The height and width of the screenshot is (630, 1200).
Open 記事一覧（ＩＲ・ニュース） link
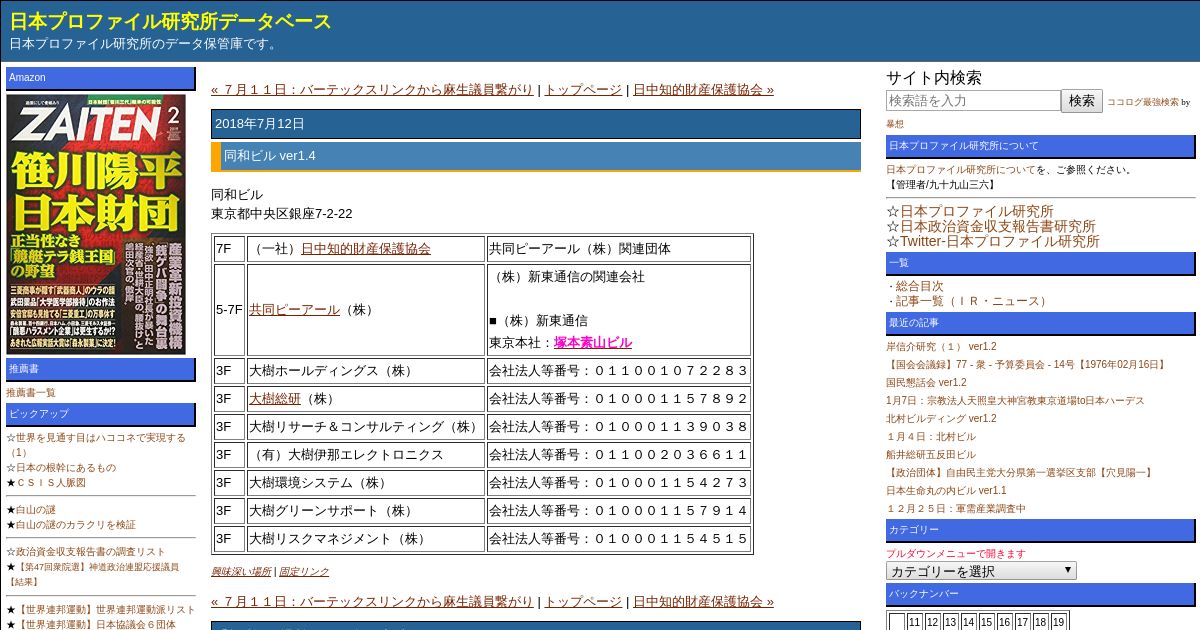(973, 301)
